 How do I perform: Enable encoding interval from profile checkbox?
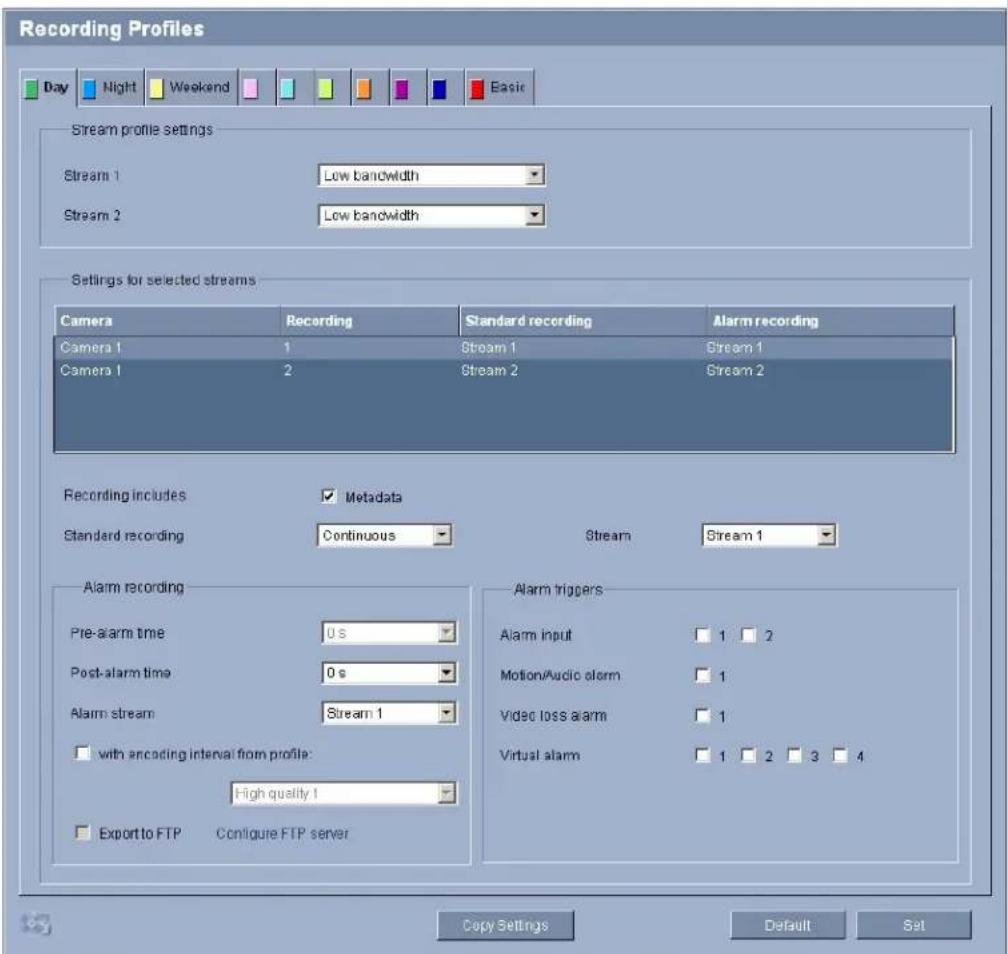[x=82, y=752]
